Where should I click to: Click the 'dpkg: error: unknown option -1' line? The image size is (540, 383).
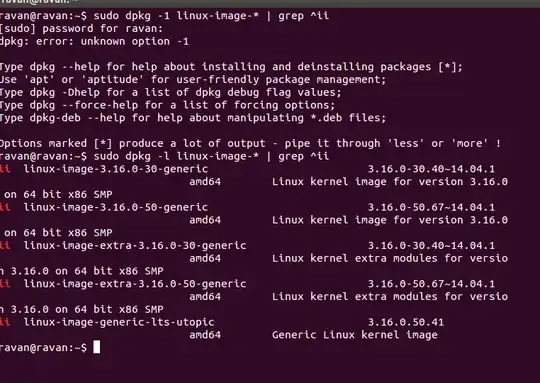click(94, 41)
